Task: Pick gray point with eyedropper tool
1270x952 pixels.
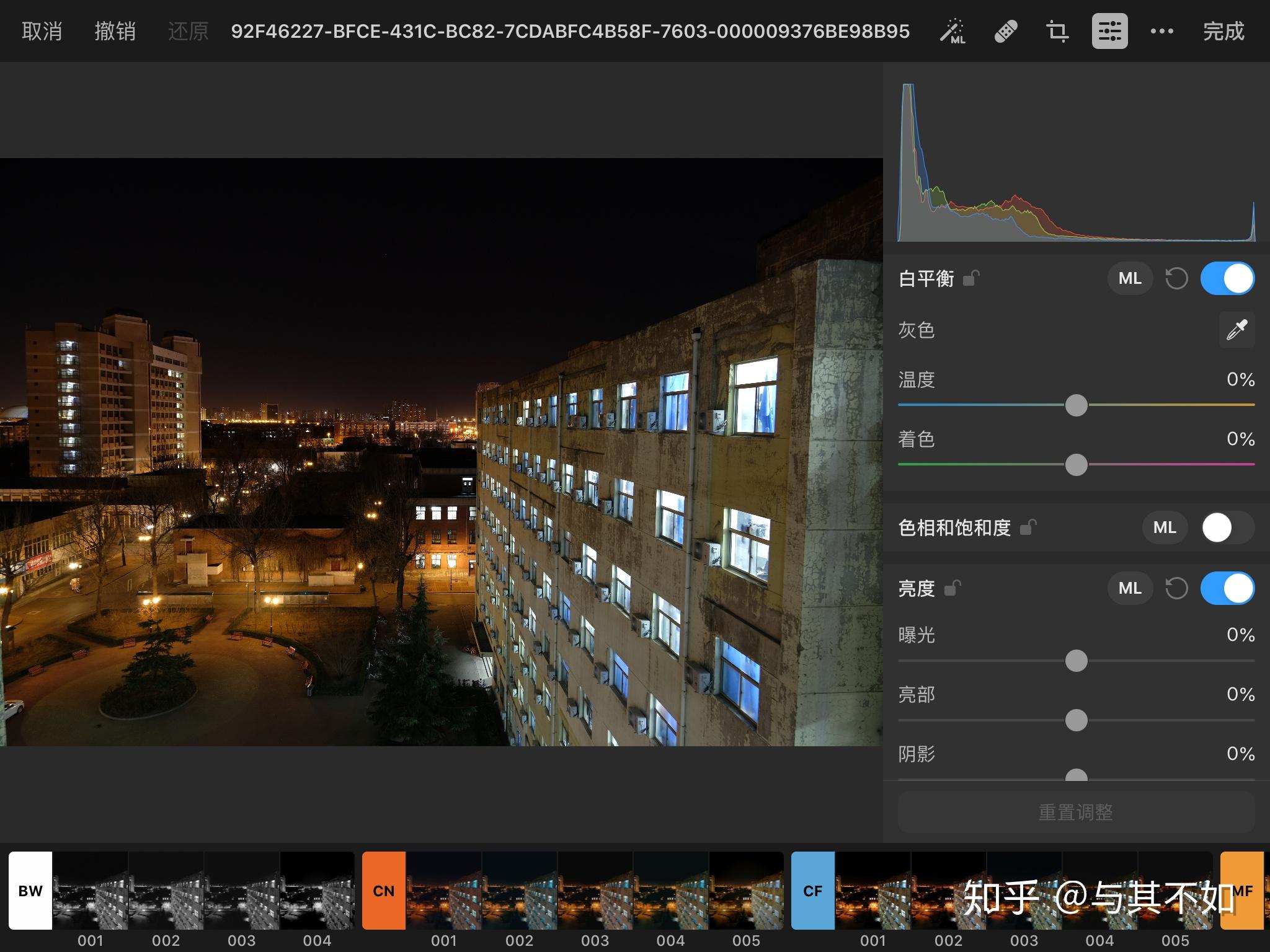Action: 1237,330
